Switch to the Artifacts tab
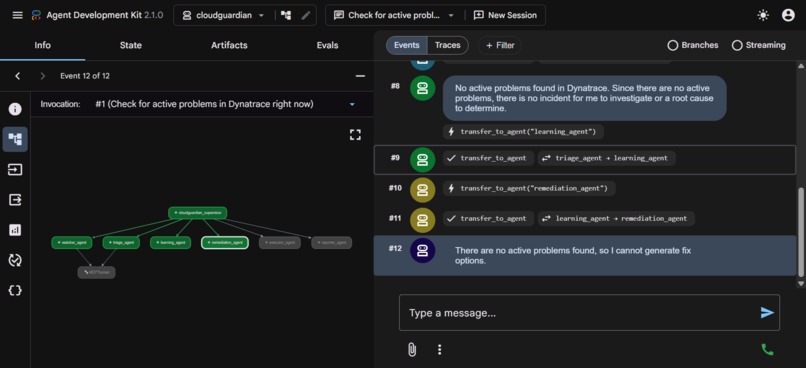The width and height of the screenshot is (806, 368). (x=229, y=45)
